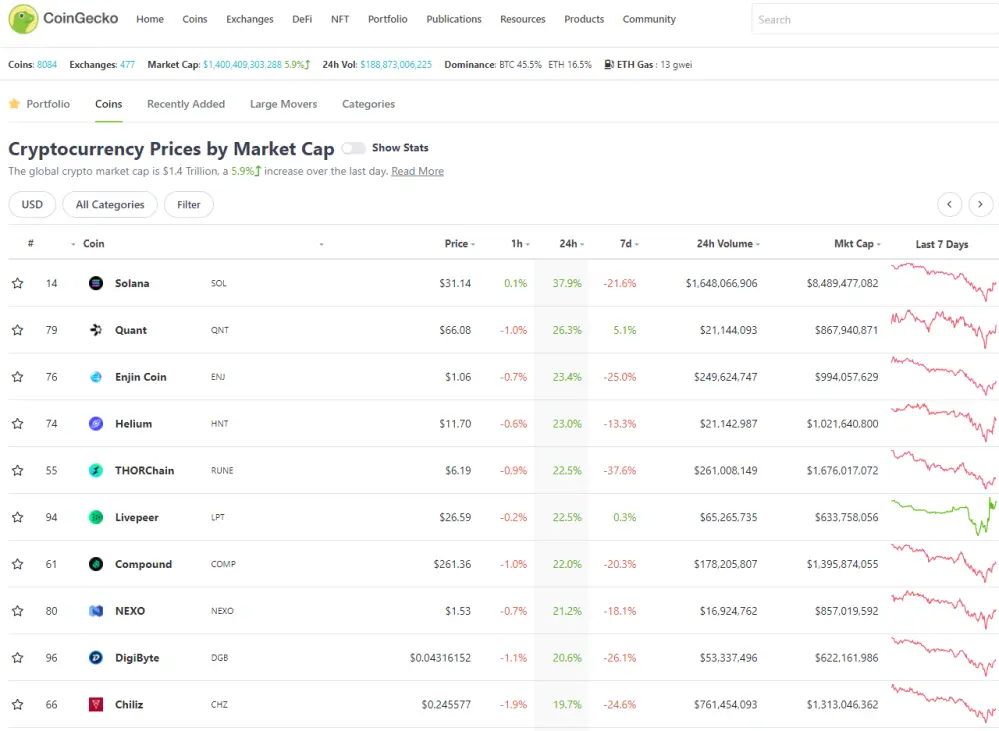Click the CoinGecko gecko logo
The width and height of the screenshot is (999, 731).
pyautogui.click(x=23, y=19)
